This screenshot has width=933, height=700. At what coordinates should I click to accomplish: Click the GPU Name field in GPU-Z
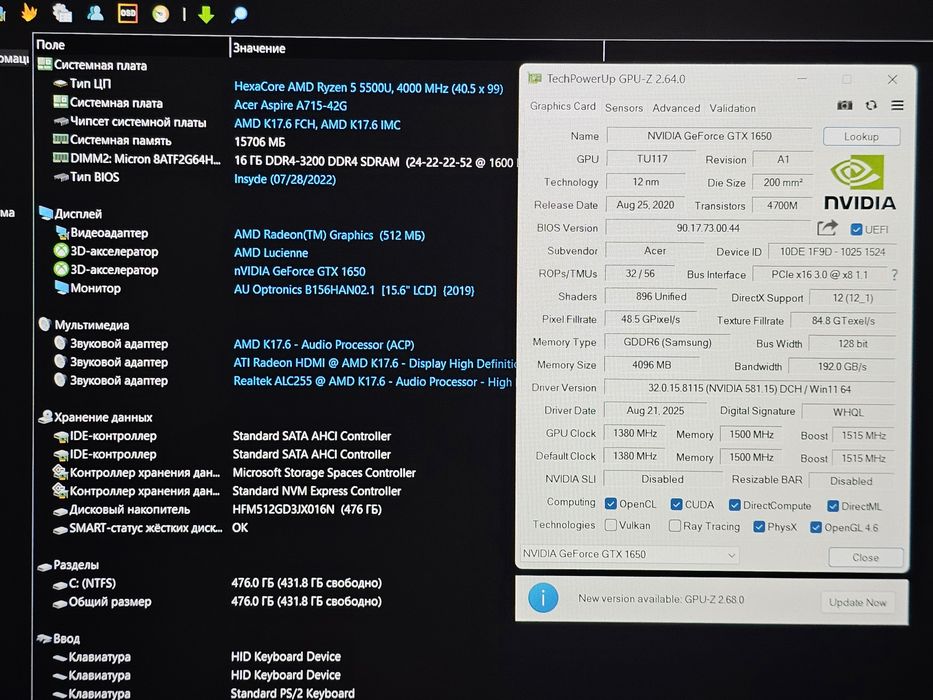point(709,136)
